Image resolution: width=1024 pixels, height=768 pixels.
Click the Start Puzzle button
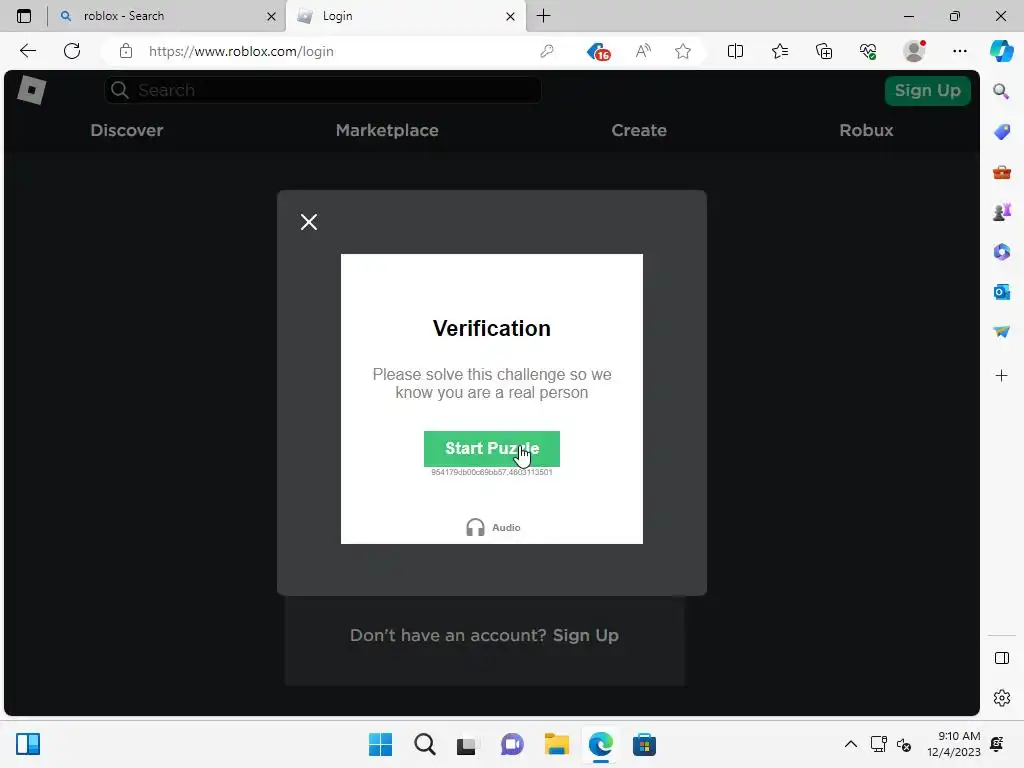click(x=492, y=449)
